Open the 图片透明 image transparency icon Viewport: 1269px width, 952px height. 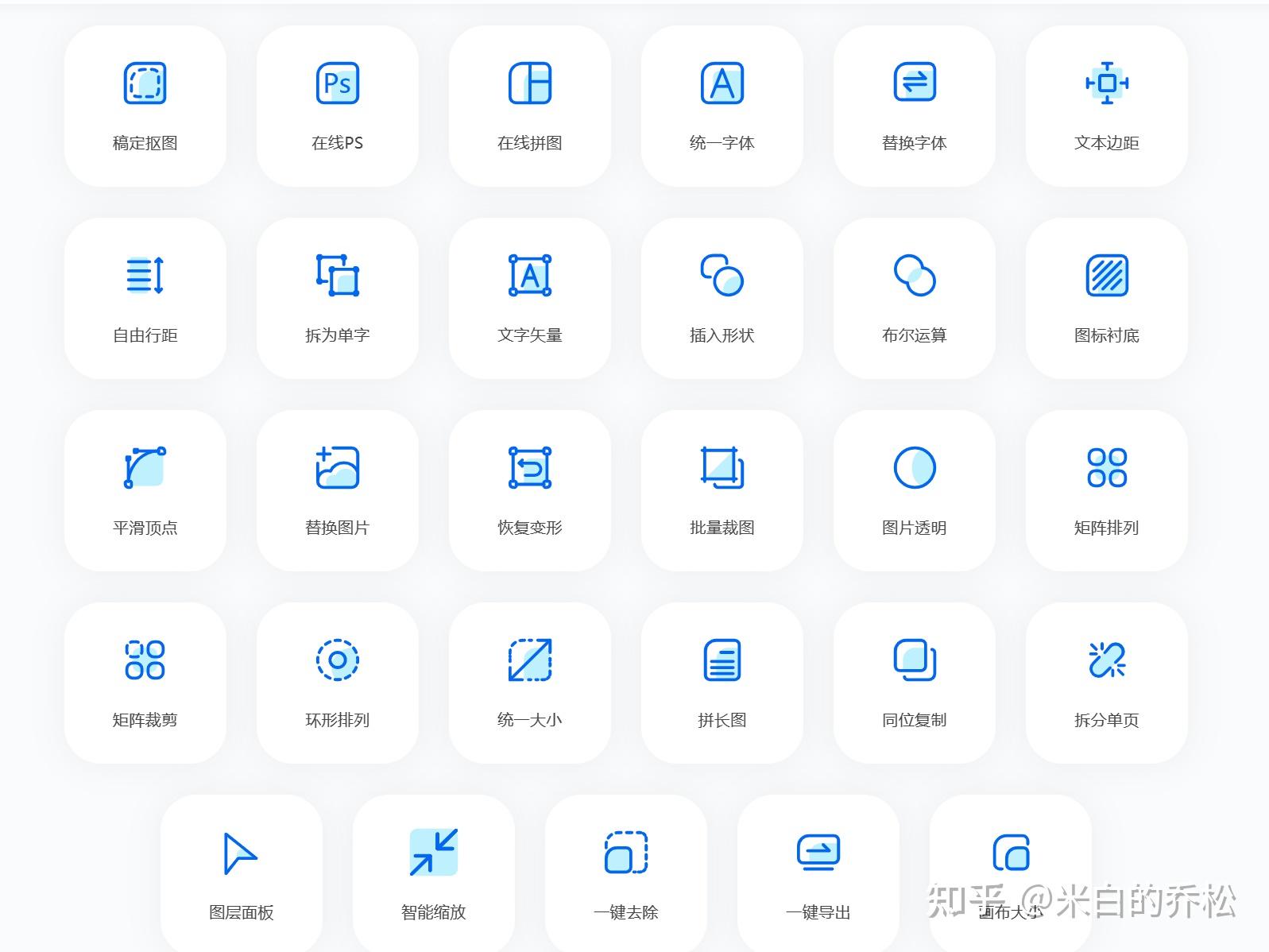(915, 468)
